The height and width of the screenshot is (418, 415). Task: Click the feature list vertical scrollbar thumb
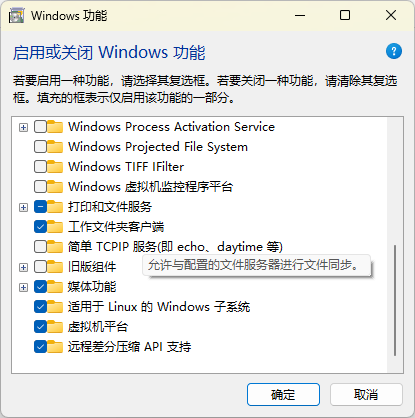click(395, 301)
